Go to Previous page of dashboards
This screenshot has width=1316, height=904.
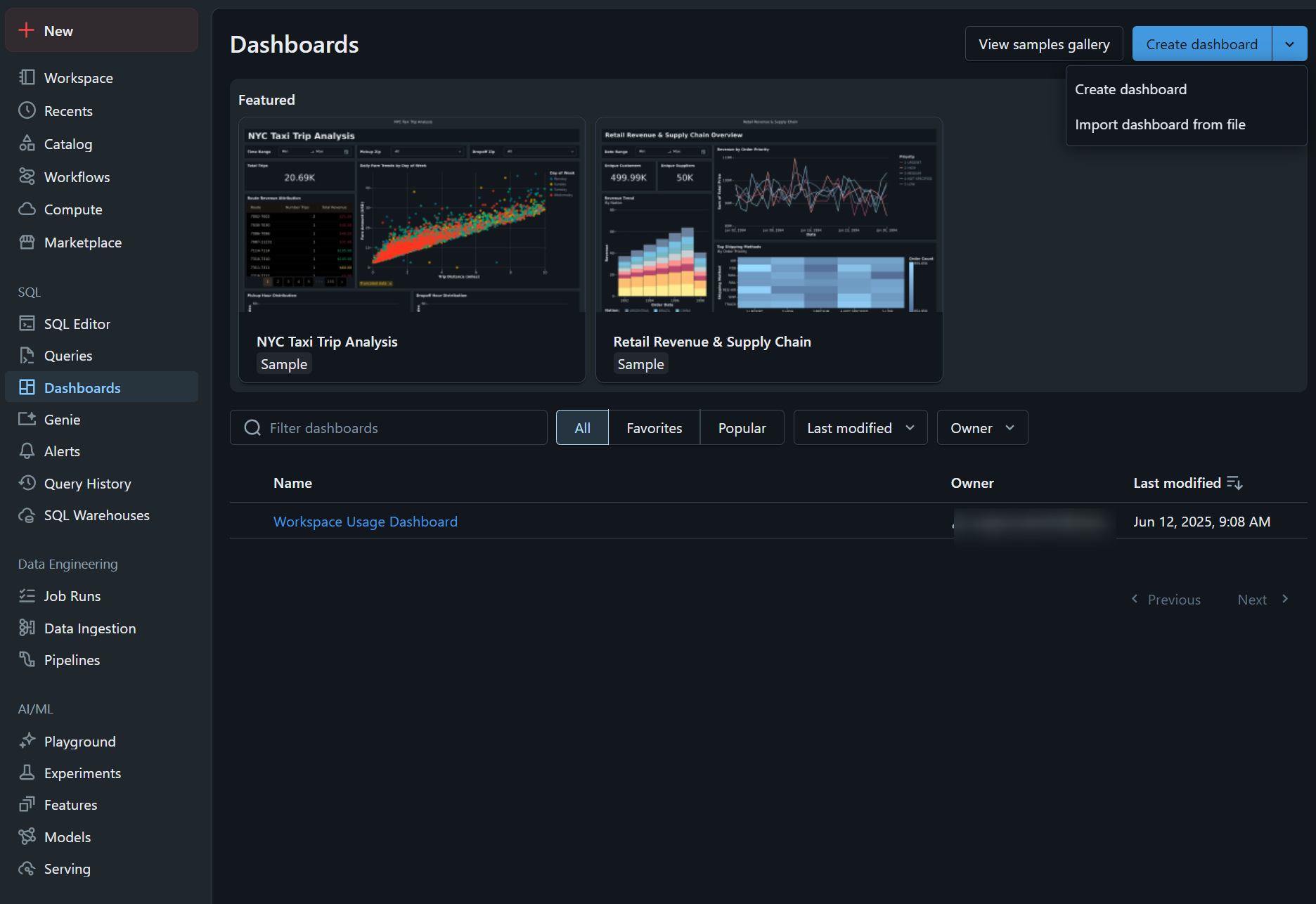click(x=1166, y=600)
